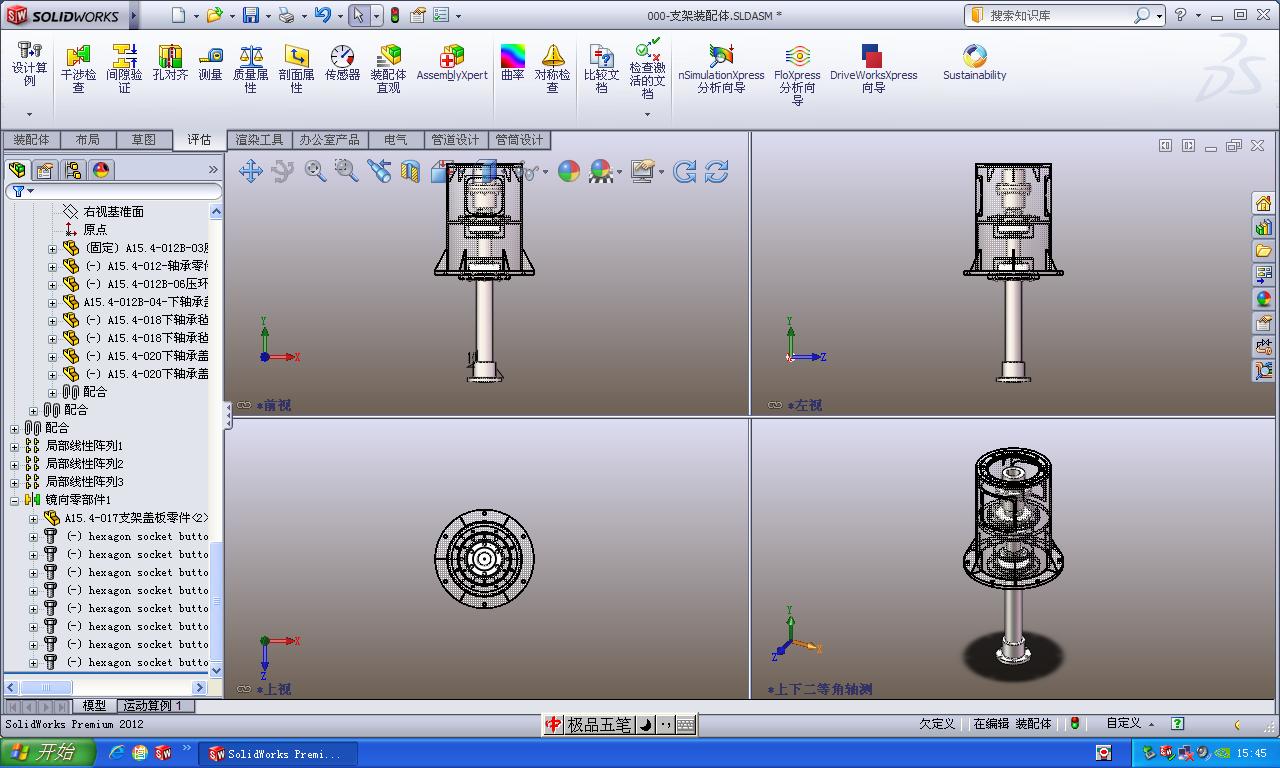Launch AssemblyXpert

click(x=452, y=62)
